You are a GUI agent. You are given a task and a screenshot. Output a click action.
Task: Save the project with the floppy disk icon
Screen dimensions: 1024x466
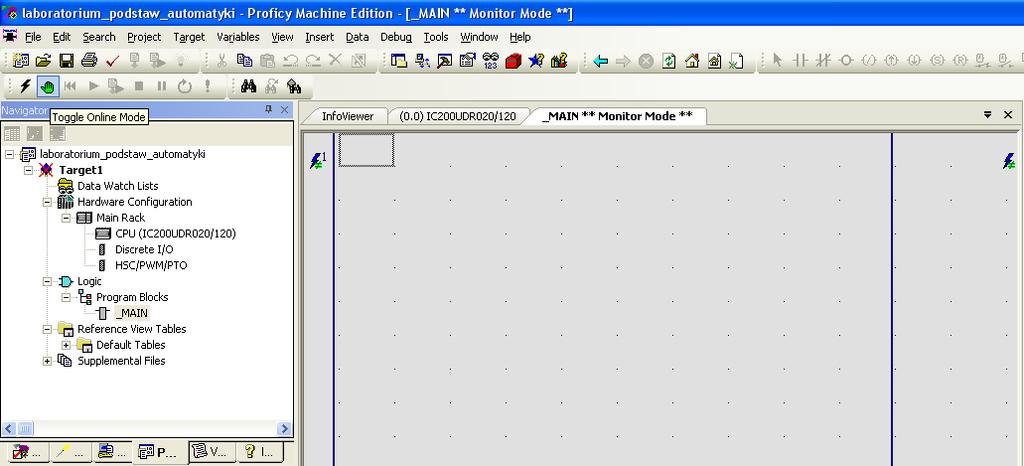point(66,61)
